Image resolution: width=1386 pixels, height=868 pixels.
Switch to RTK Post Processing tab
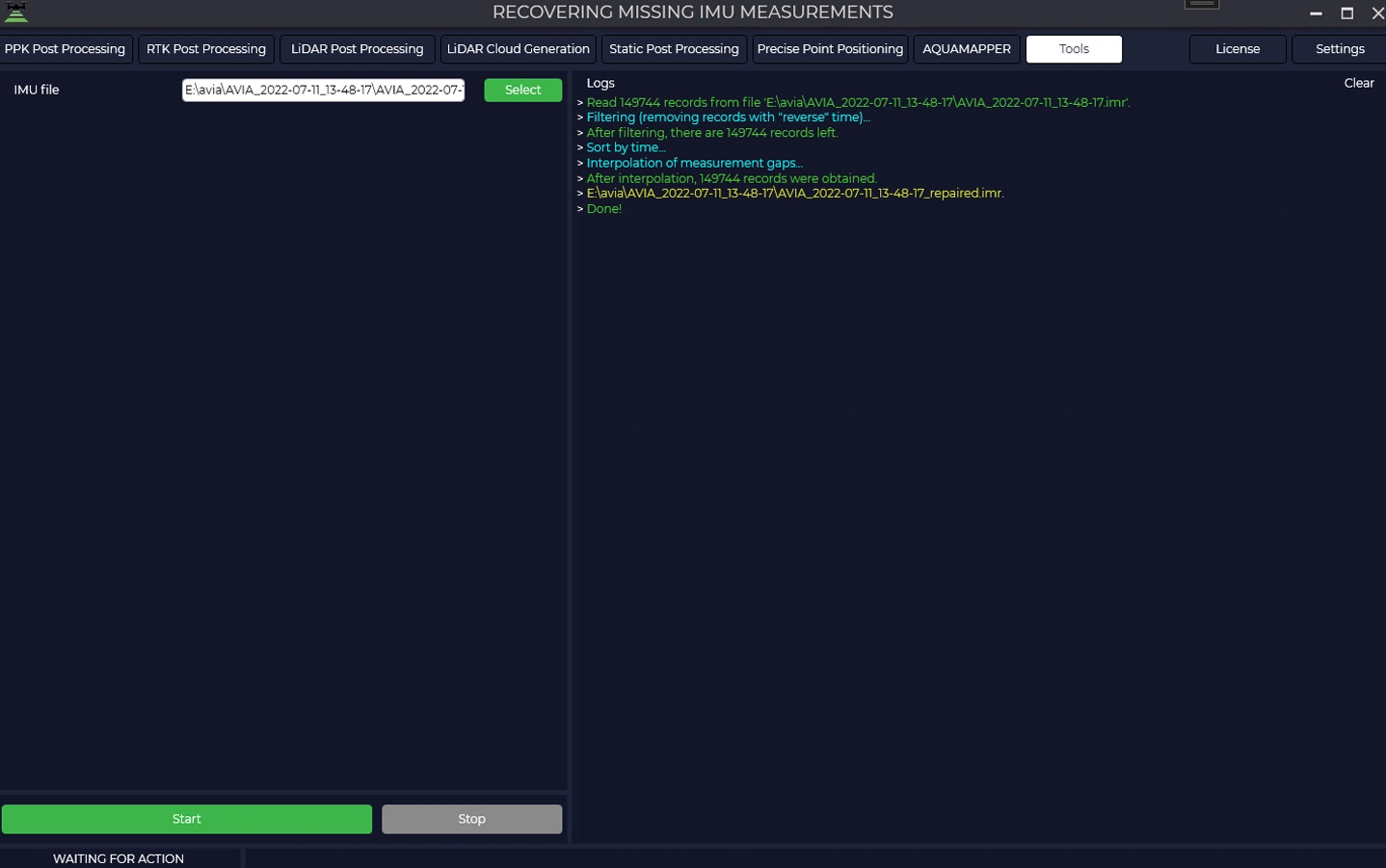206,49
